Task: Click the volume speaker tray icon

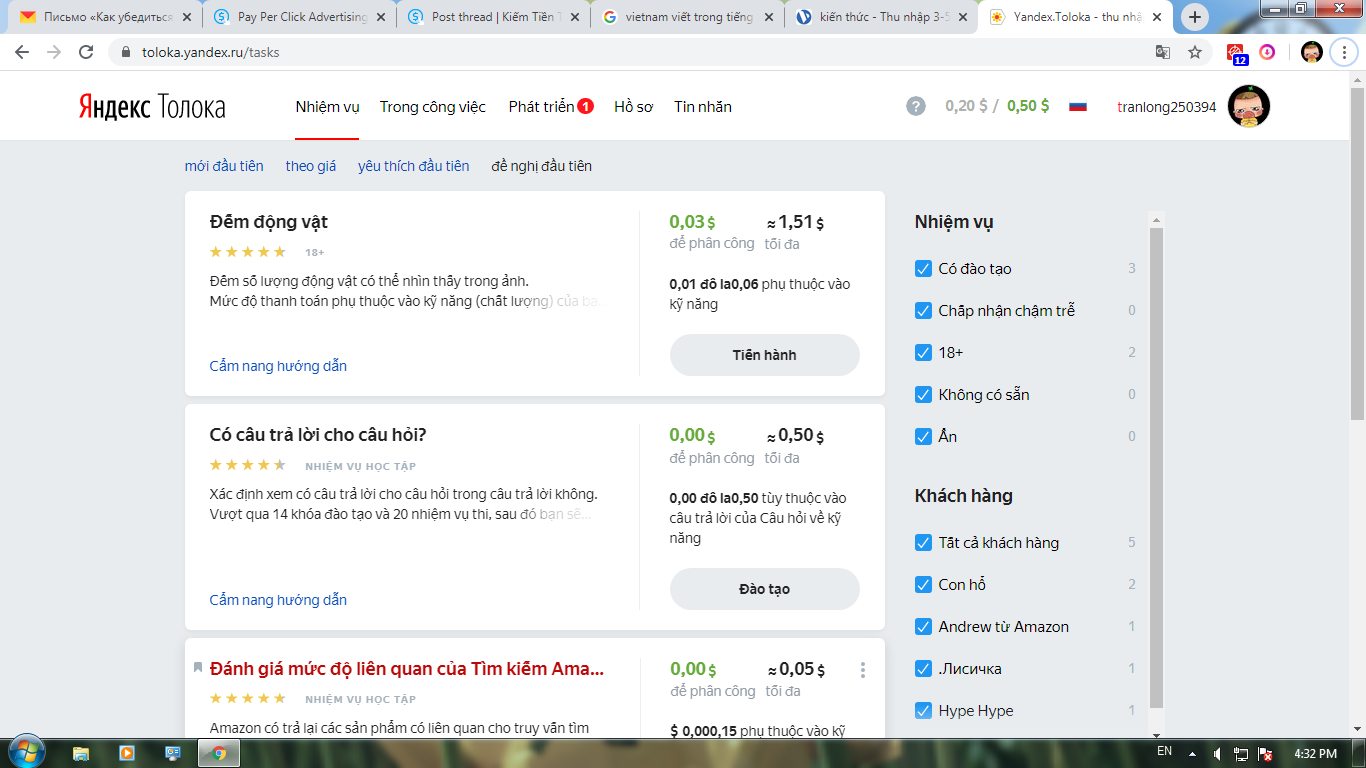Action: pos(1217,753)
